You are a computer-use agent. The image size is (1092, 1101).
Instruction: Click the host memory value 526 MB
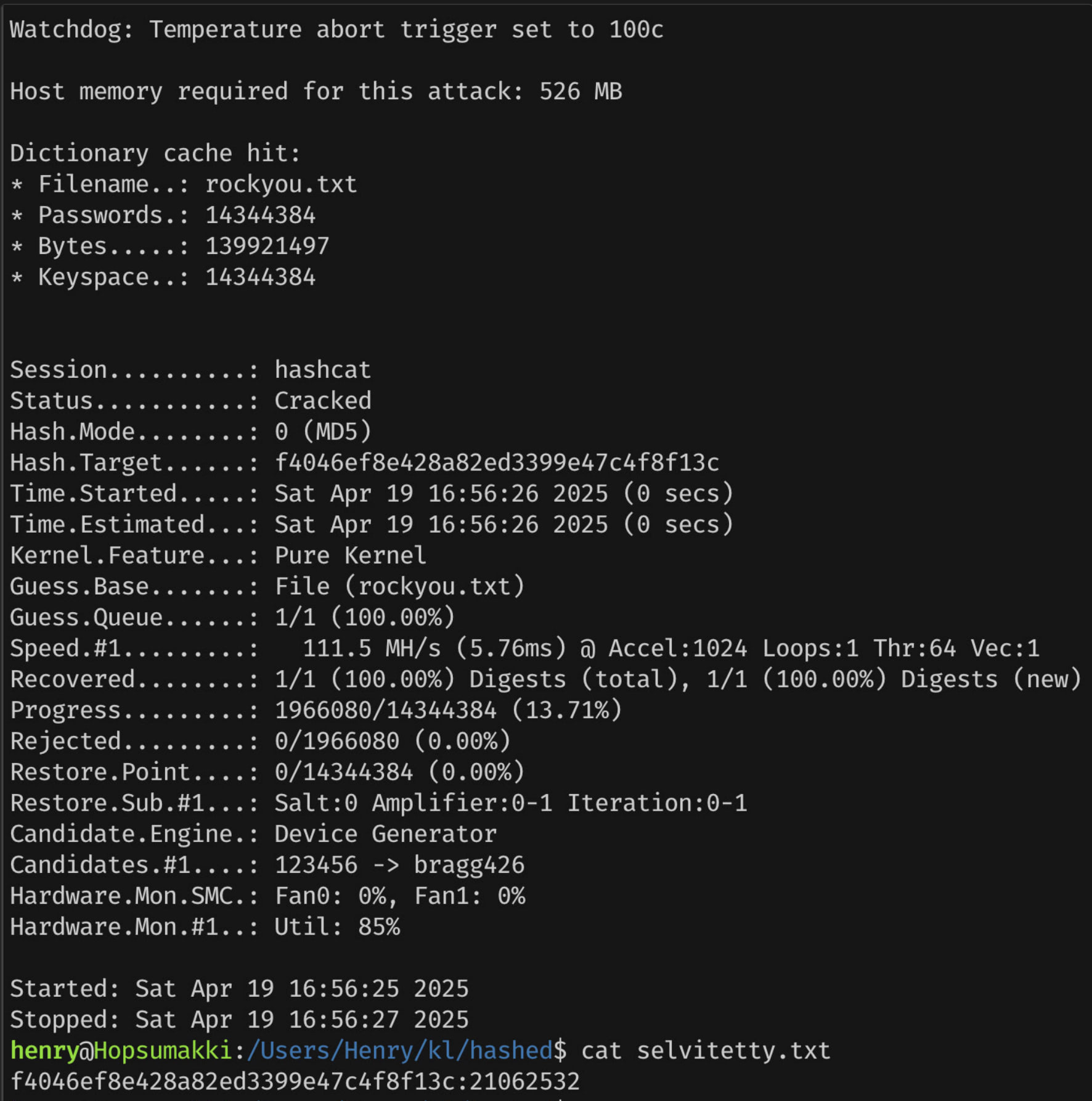581,91
